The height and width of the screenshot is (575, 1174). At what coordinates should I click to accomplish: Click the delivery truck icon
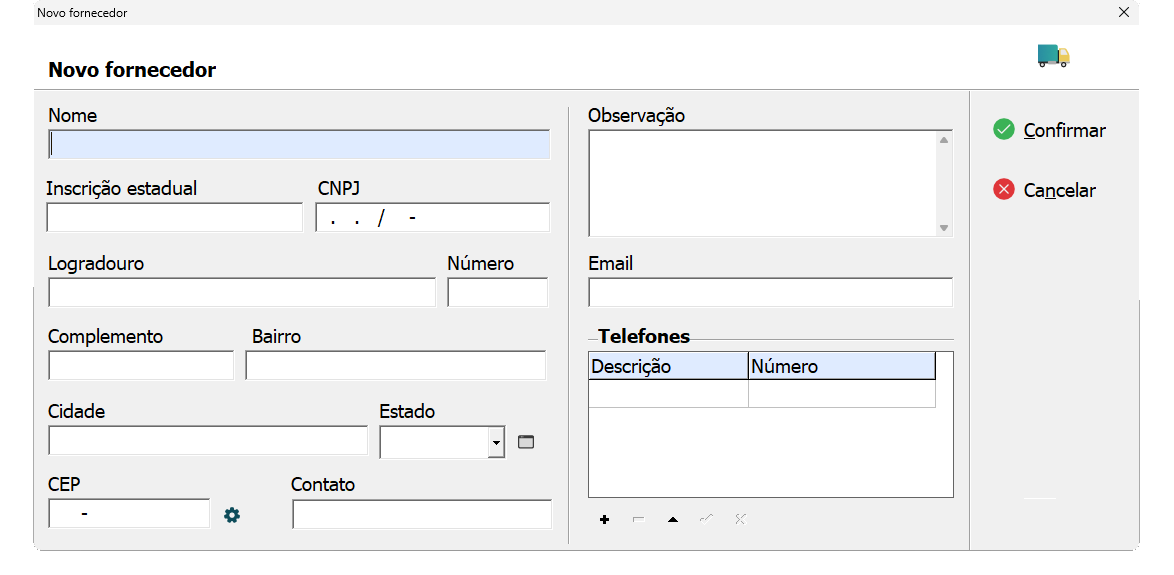tap(1053, 55)
